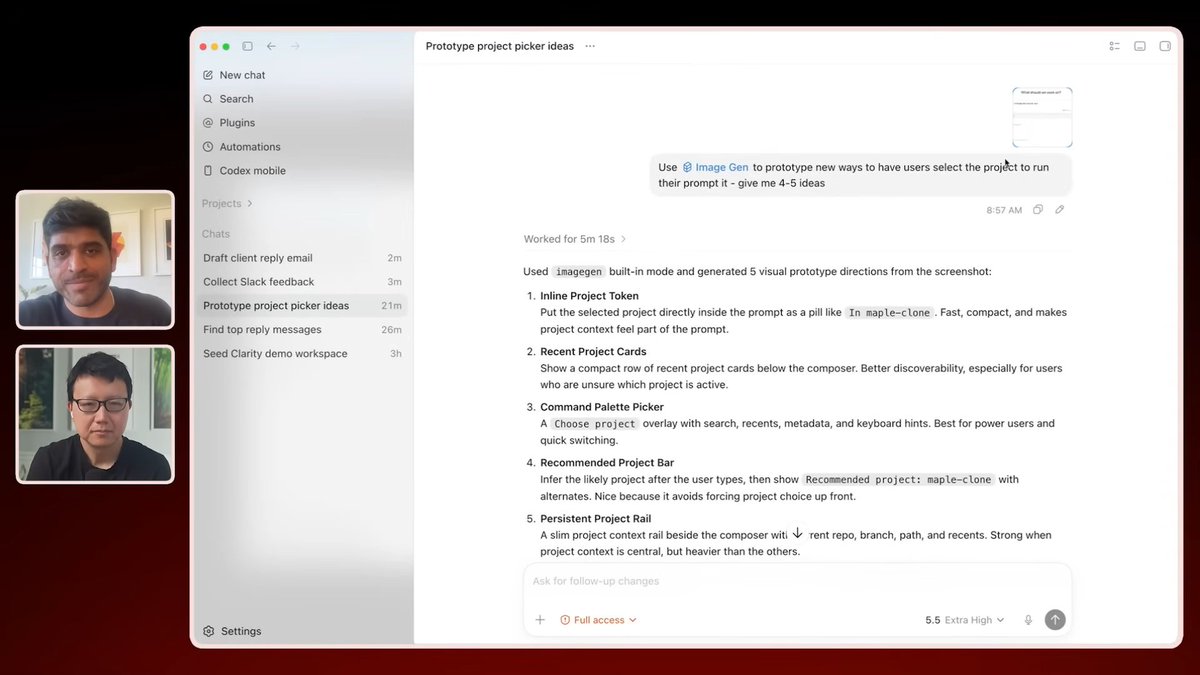Edit the message with the pencil icon

[x=1060, y=210]
